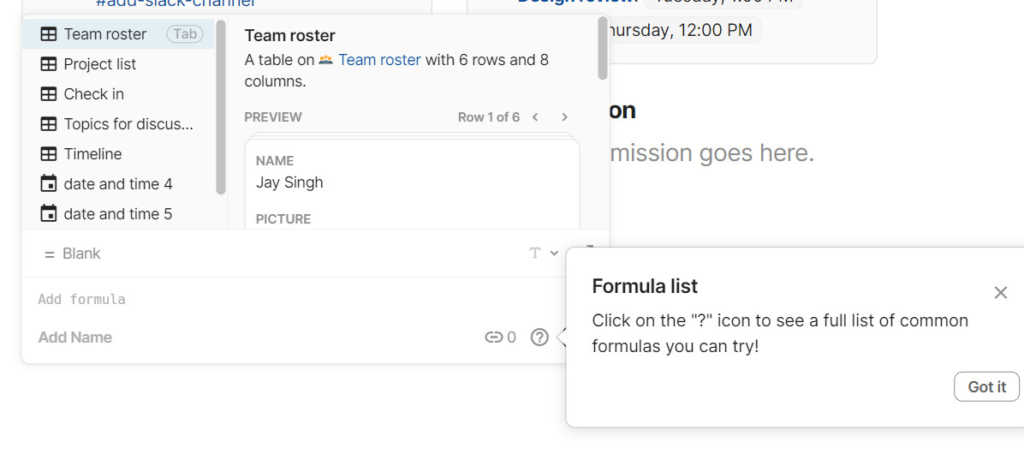Click the calendar icon beside date and time 5
The width and height of the screenshot is (1024, 454).
pos(48,214)
